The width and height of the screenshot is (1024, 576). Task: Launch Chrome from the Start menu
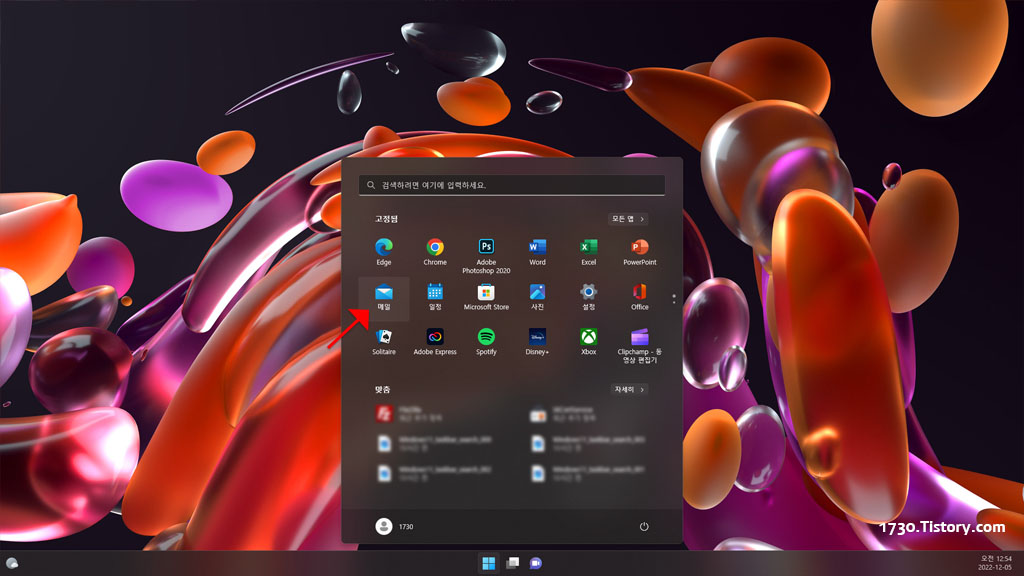coord(435,252)
